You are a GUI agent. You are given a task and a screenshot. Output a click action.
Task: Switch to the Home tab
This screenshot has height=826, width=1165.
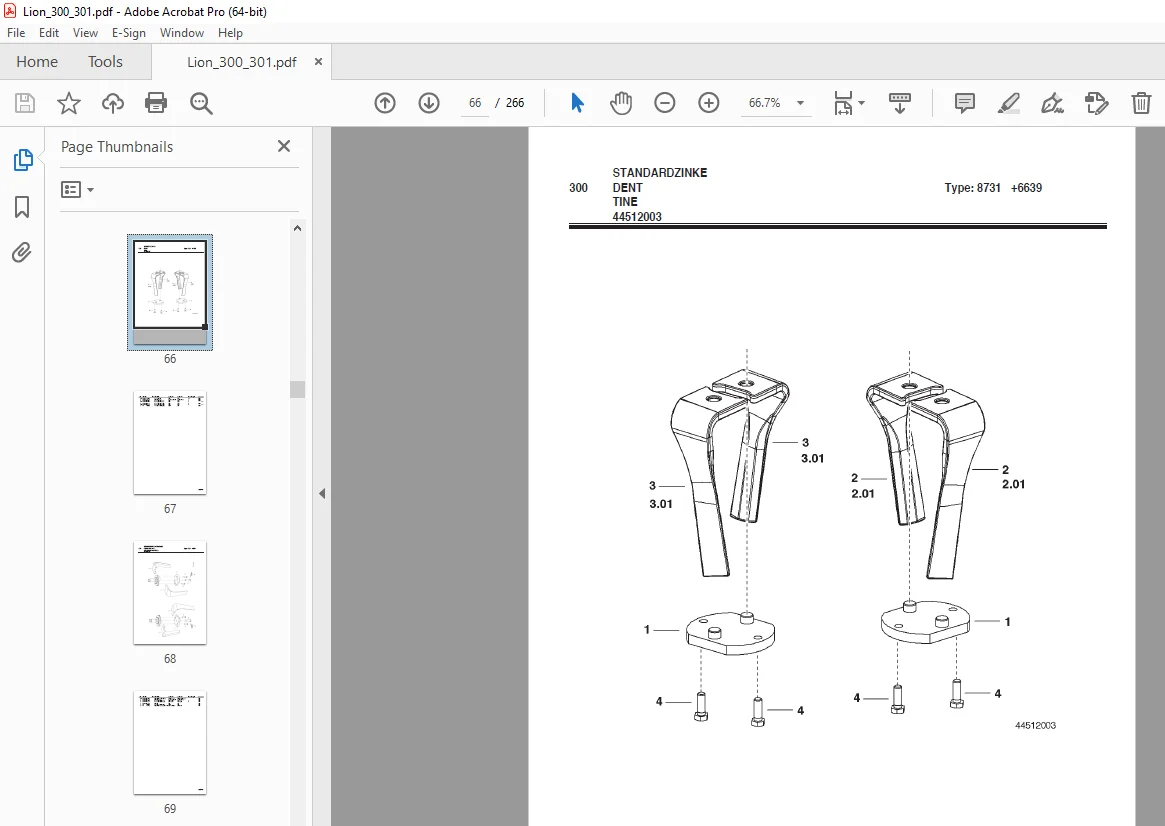pyautogui.click(x=37, y=62)
